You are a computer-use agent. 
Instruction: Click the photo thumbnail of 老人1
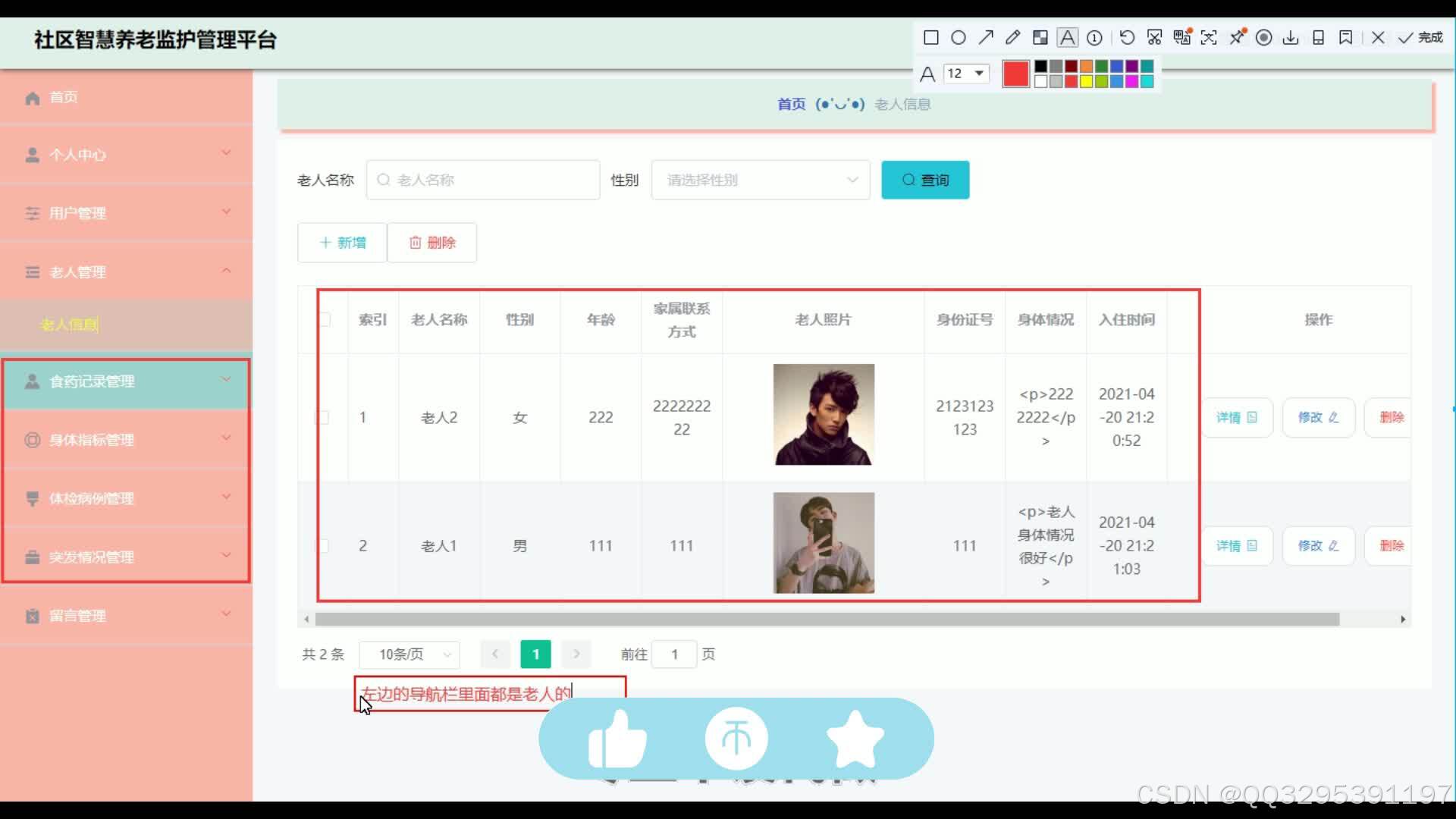point(824,543)
